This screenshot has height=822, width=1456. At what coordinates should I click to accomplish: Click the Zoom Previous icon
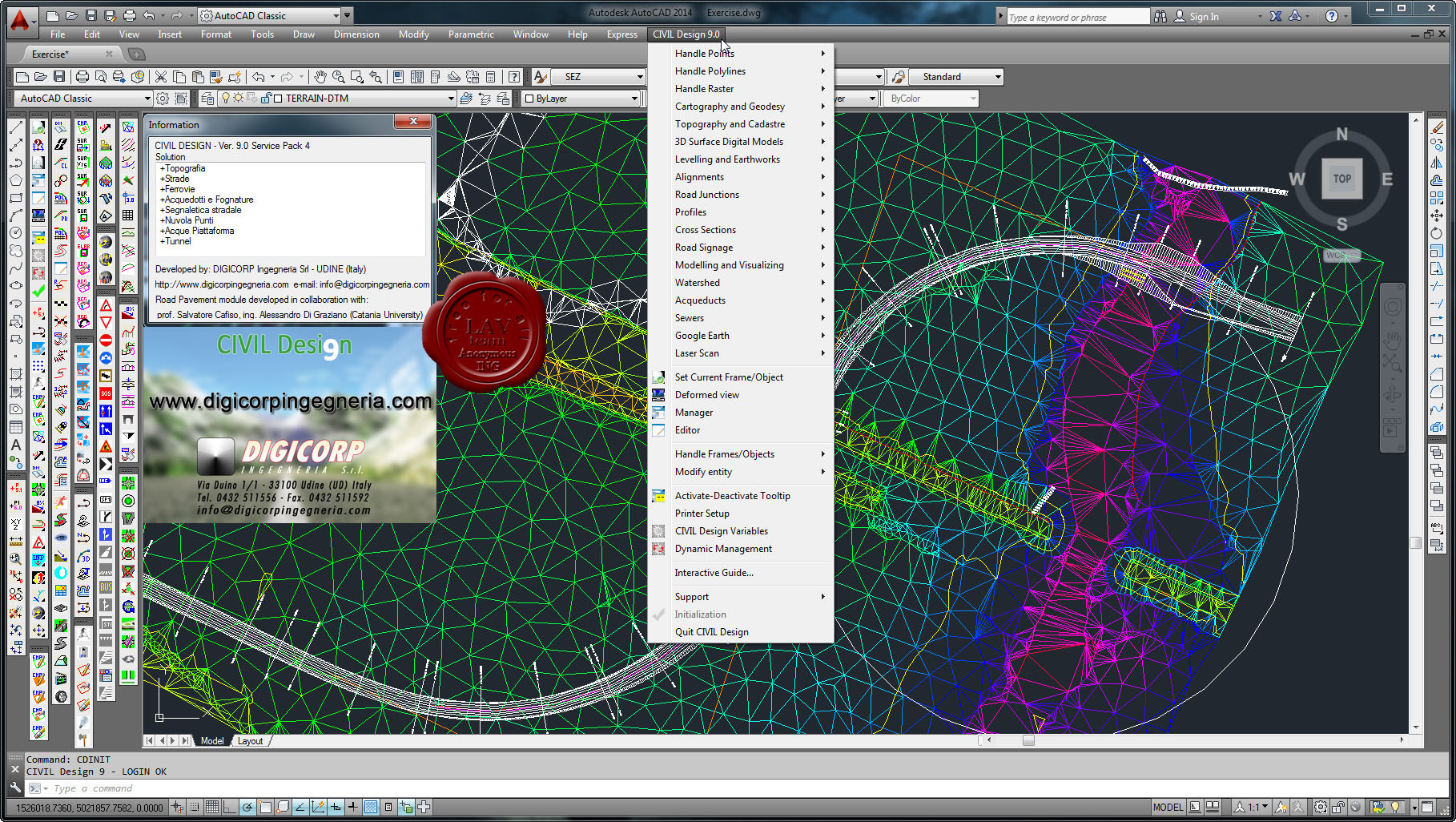pos(376,77)
